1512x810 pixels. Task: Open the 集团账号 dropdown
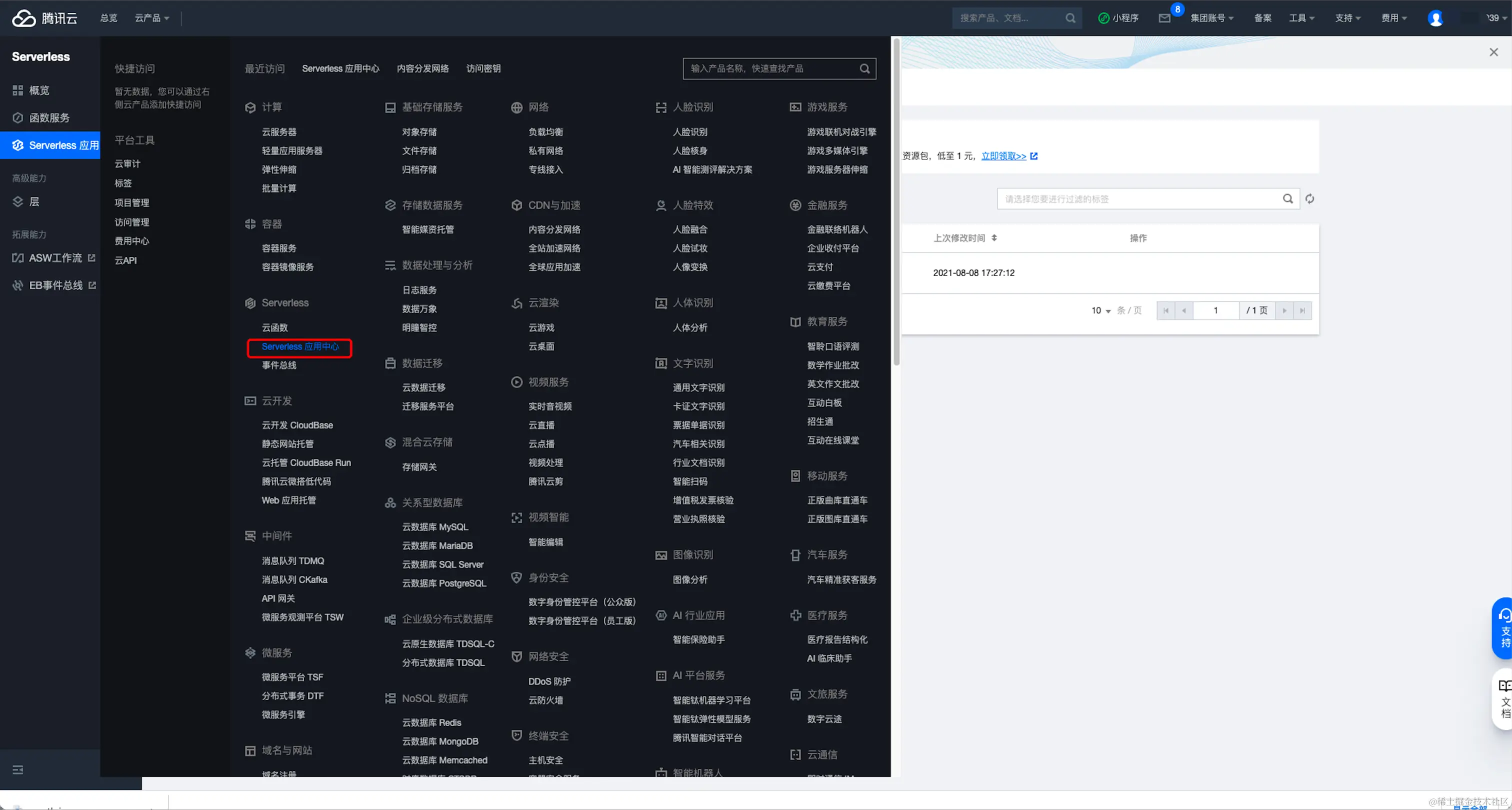coord(1211,18)
